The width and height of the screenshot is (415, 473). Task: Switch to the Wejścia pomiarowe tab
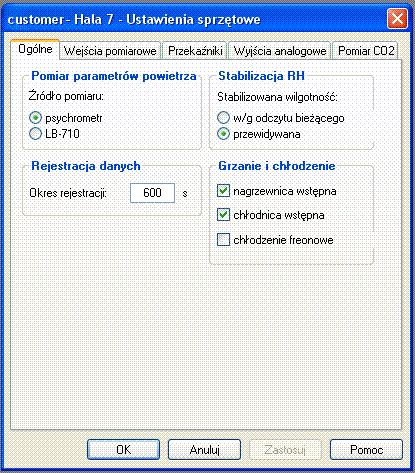pos(110,51)
